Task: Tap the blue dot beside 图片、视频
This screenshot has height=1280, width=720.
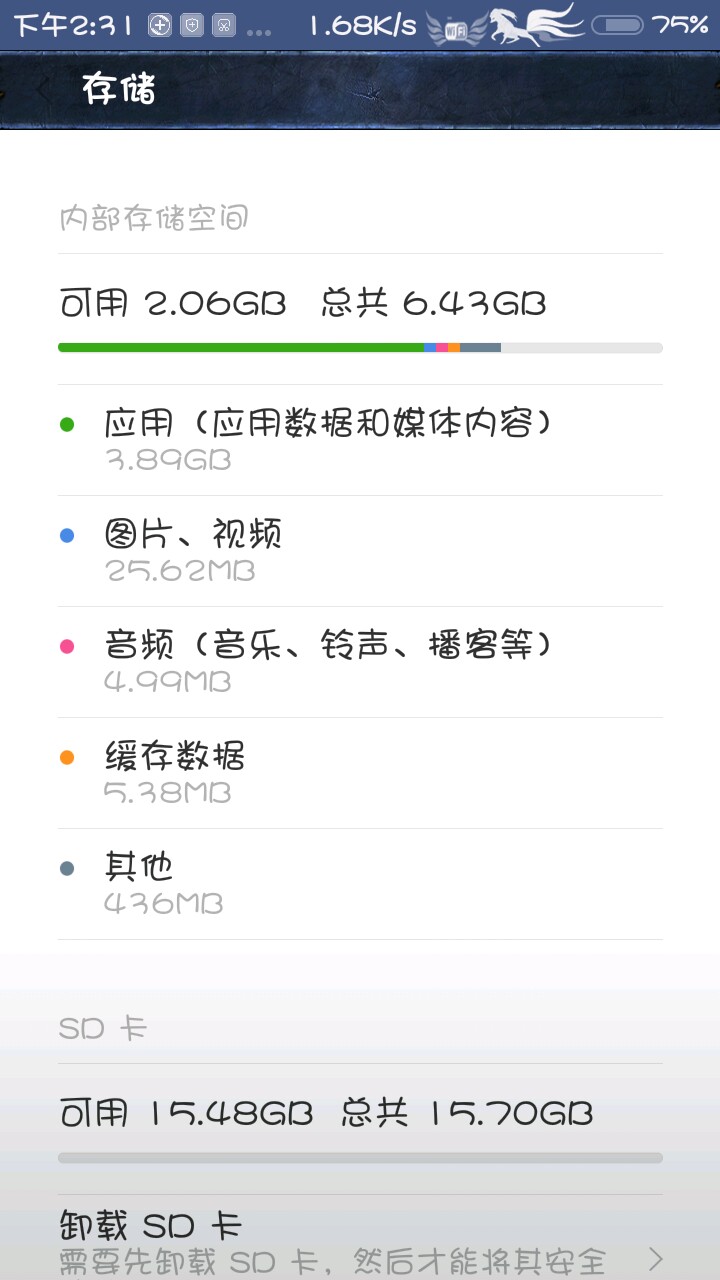Action: (67, 535)
